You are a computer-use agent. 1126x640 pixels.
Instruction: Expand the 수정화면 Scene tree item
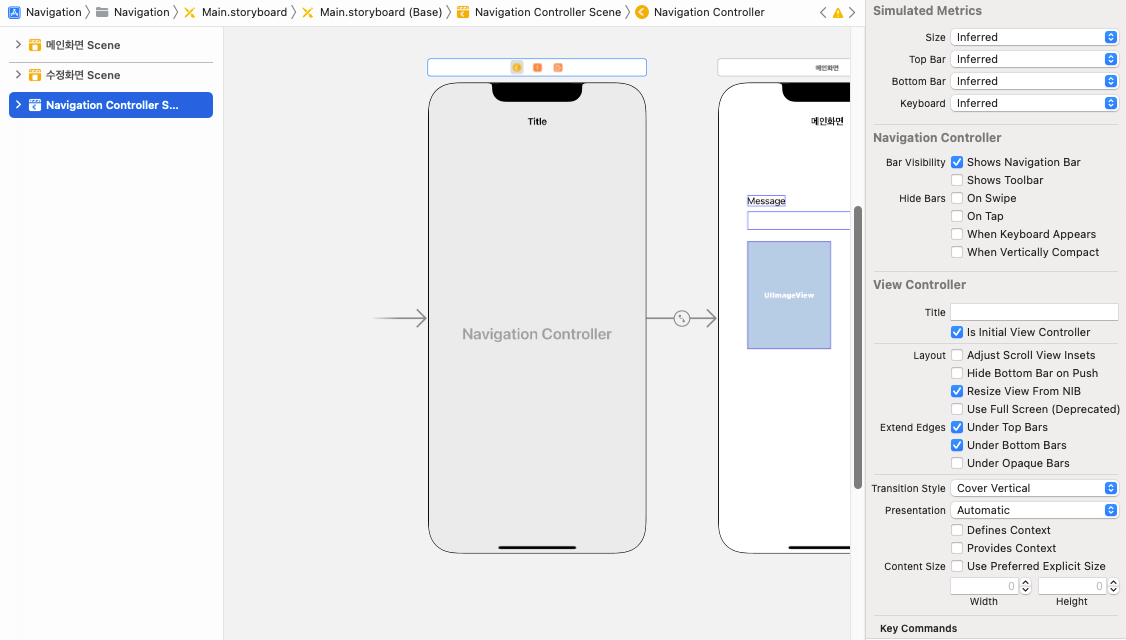pyautogui.click(x=18, y=75)
